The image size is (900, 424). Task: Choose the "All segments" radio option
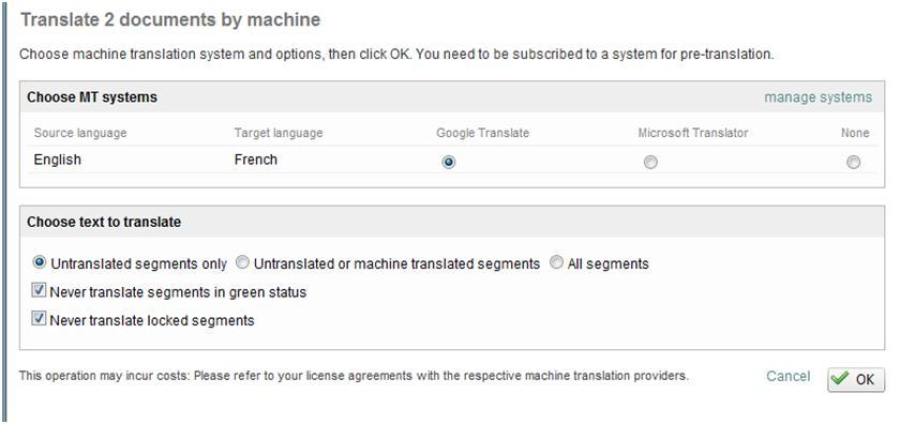tap(557, 264)
